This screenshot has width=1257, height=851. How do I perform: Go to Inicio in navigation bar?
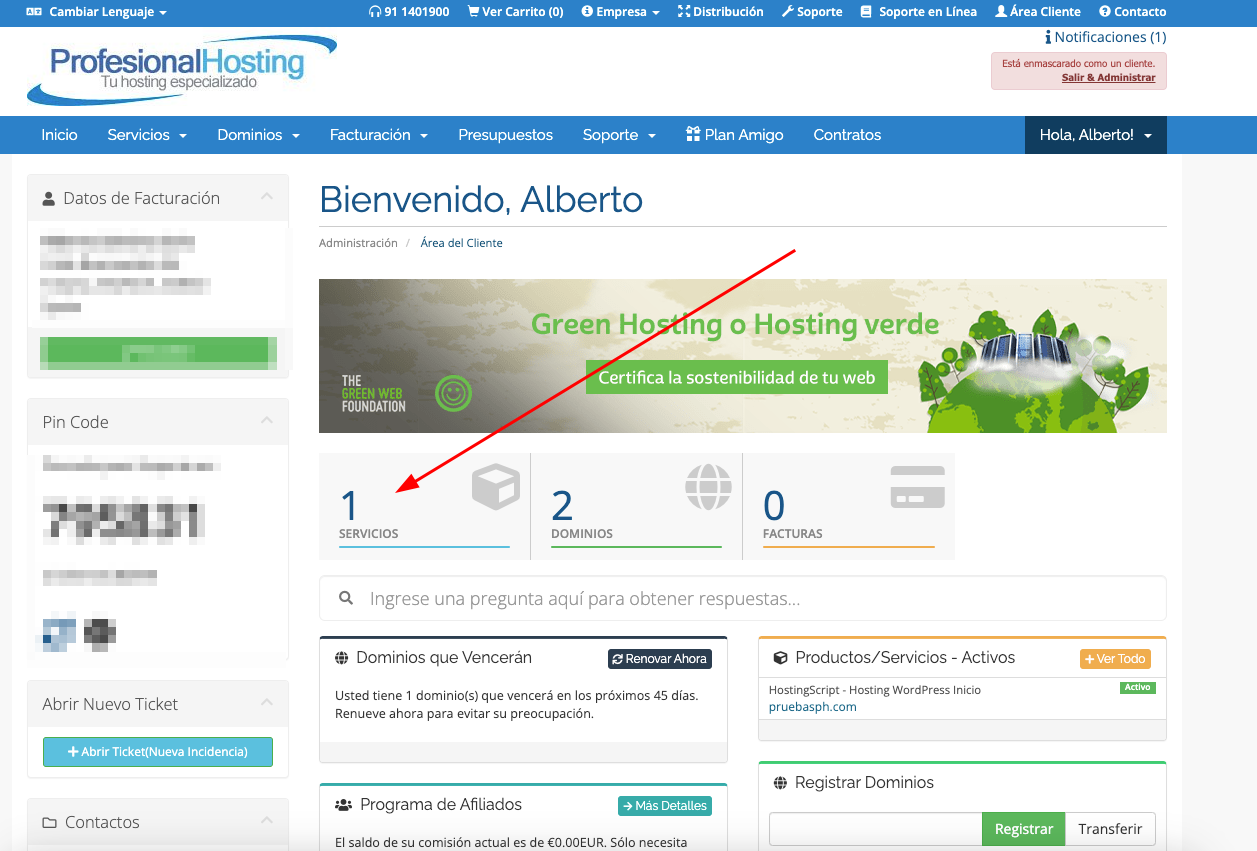coord(59,135)
